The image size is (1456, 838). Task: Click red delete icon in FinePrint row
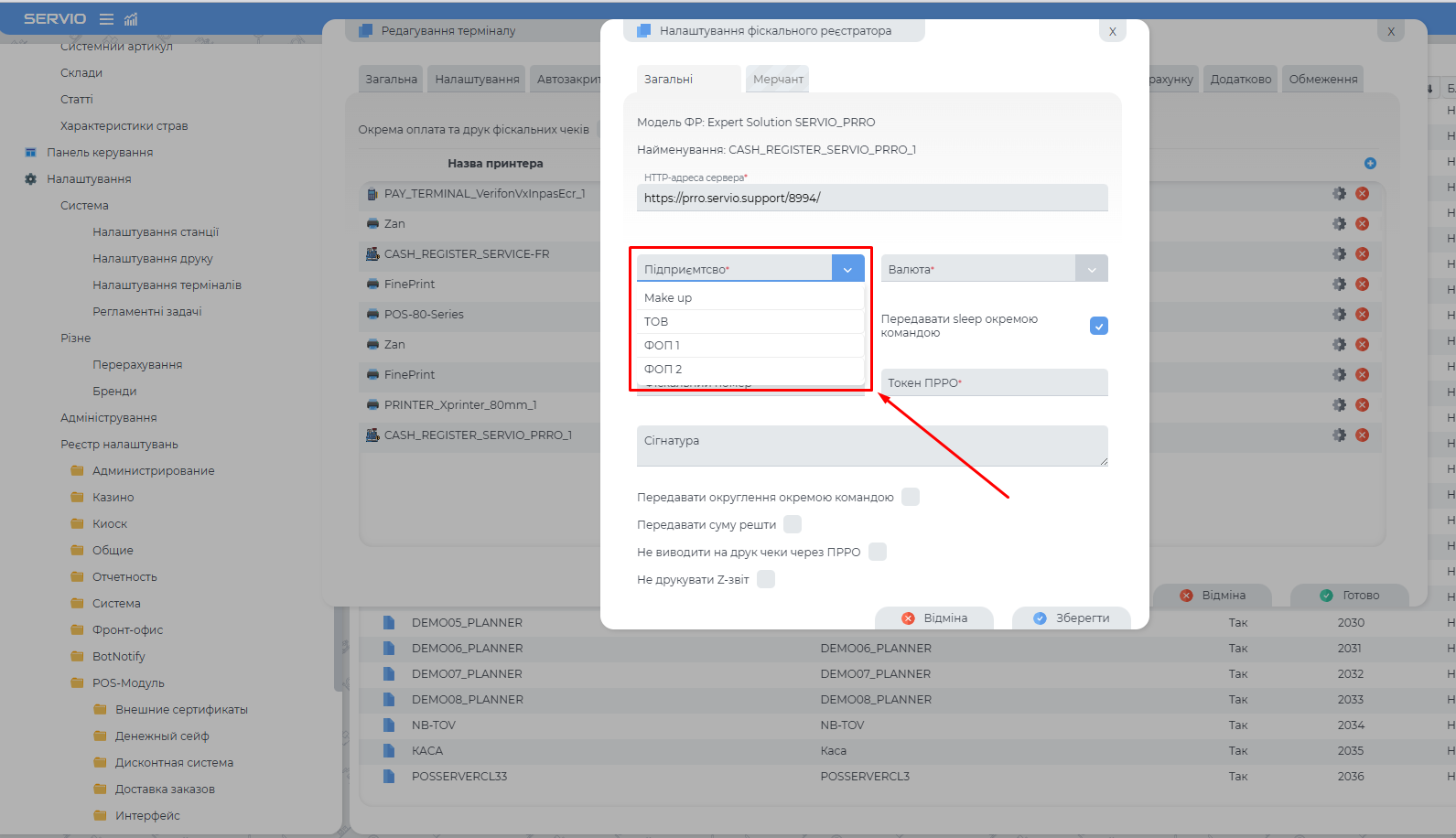click(1362, 285)
